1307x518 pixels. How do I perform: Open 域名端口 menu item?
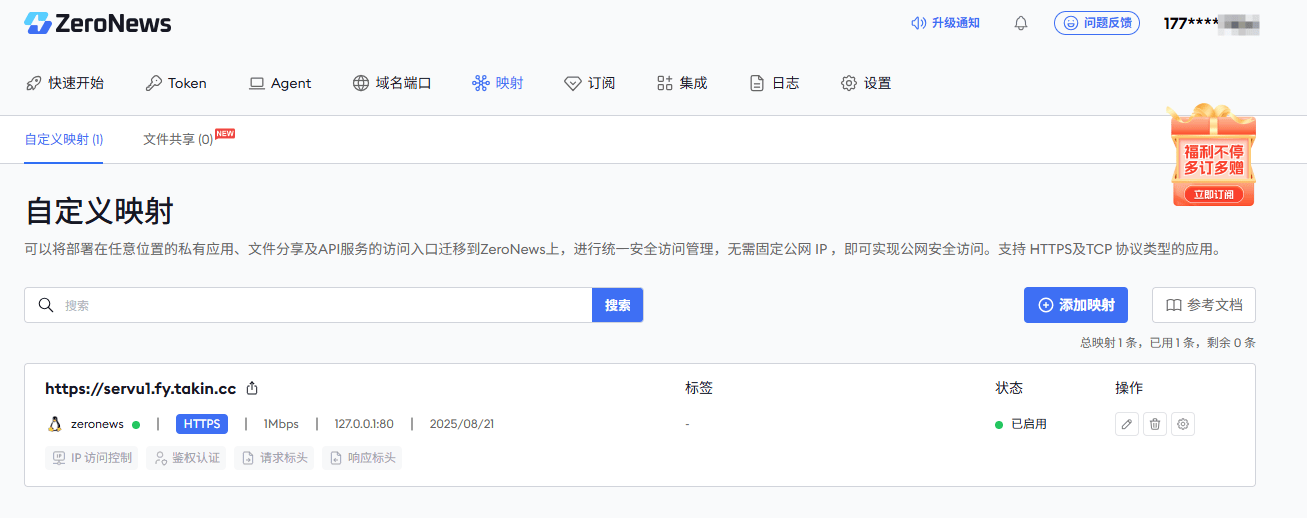pos(392,83)
